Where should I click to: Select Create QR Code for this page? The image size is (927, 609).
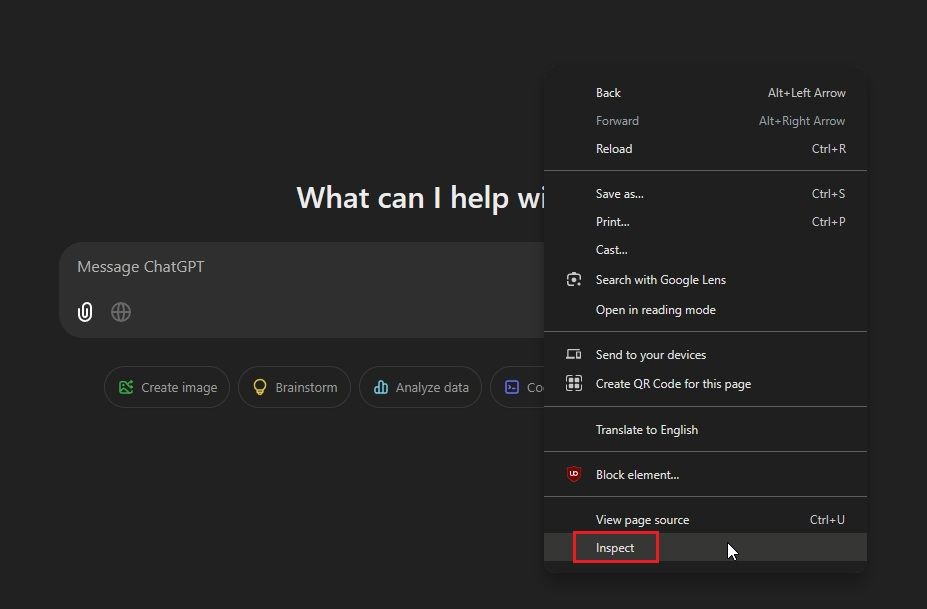tap(705, 383)
